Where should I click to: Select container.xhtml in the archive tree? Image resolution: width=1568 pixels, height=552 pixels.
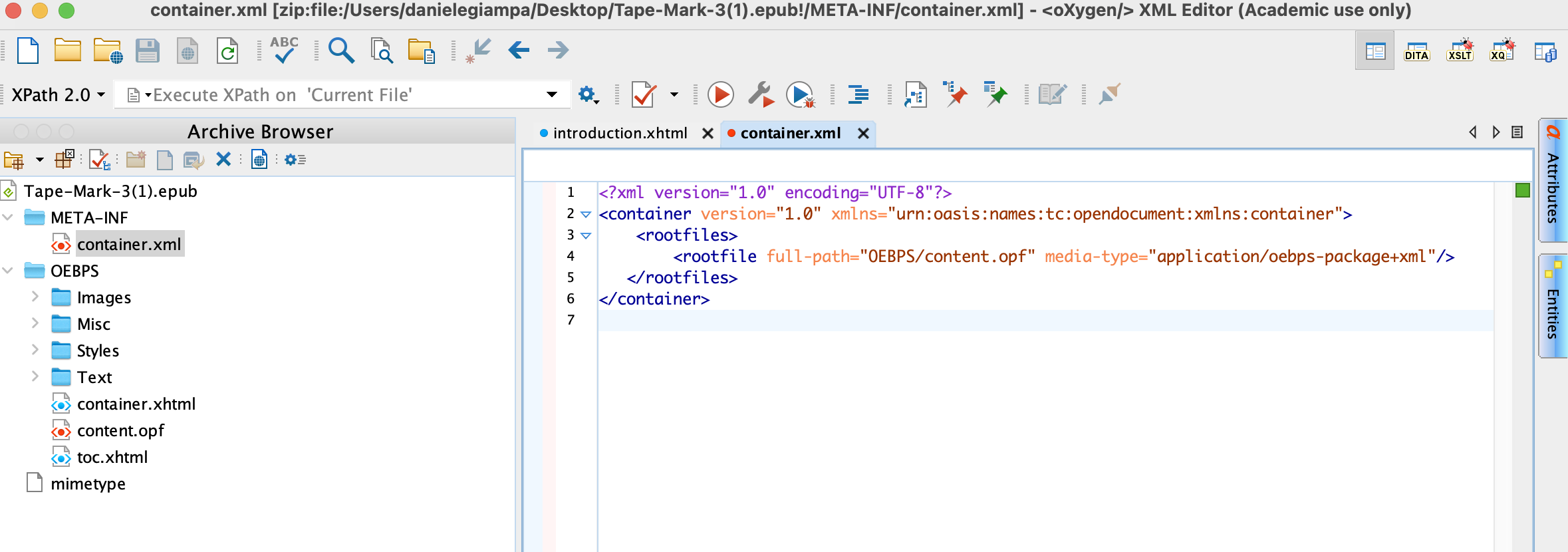click(x=136, y=404)
